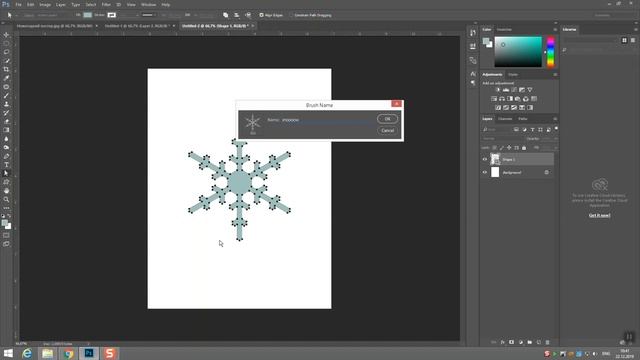The height and width of the screenshot is (360, 640).
Task: Click the Path operations icon in options bar
Action: (226, 15)
